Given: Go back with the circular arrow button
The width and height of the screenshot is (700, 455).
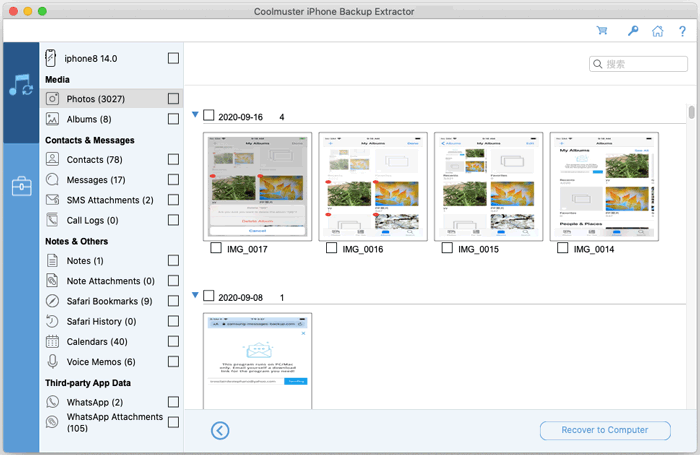Looking at the screenshot, I should pos(220,430).
